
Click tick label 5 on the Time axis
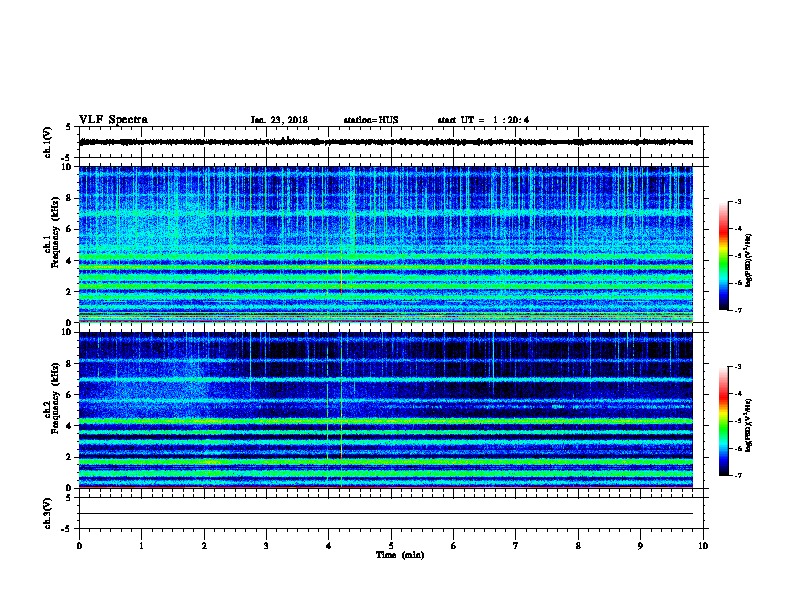coord(391,546)
